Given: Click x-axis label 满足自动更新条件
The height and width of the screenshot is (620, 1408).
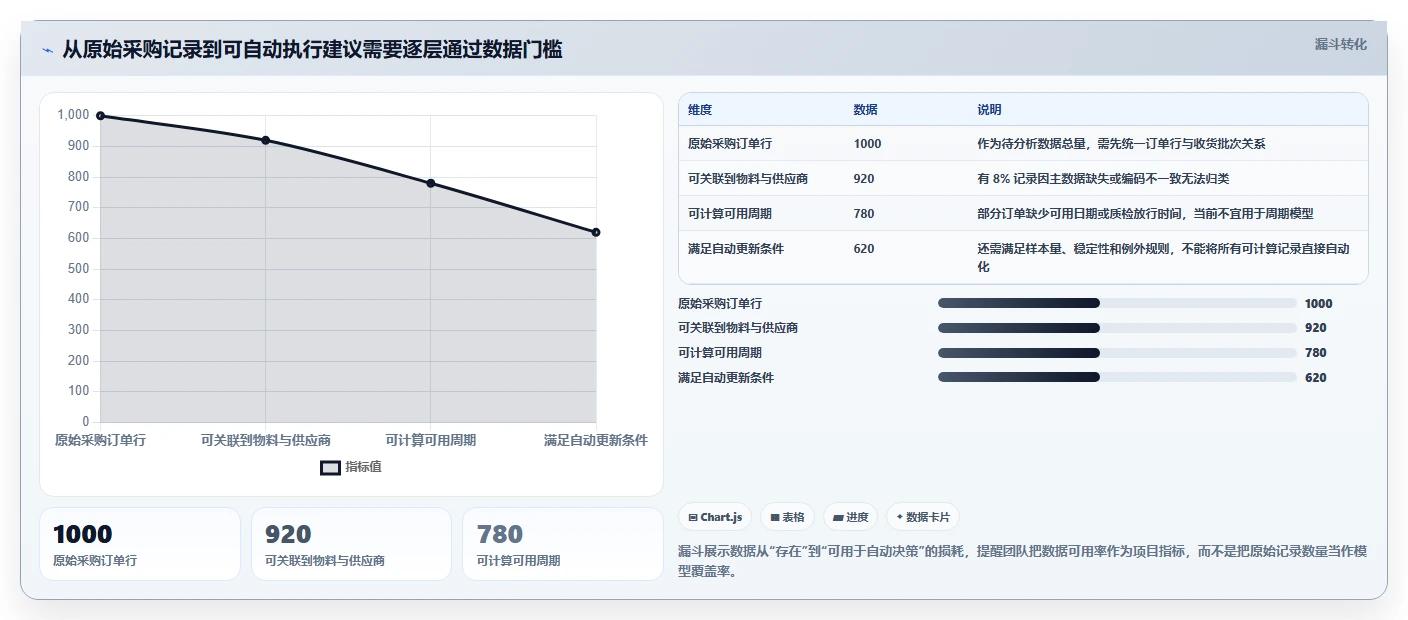Looking at the screenshot, I should [596, 440].
